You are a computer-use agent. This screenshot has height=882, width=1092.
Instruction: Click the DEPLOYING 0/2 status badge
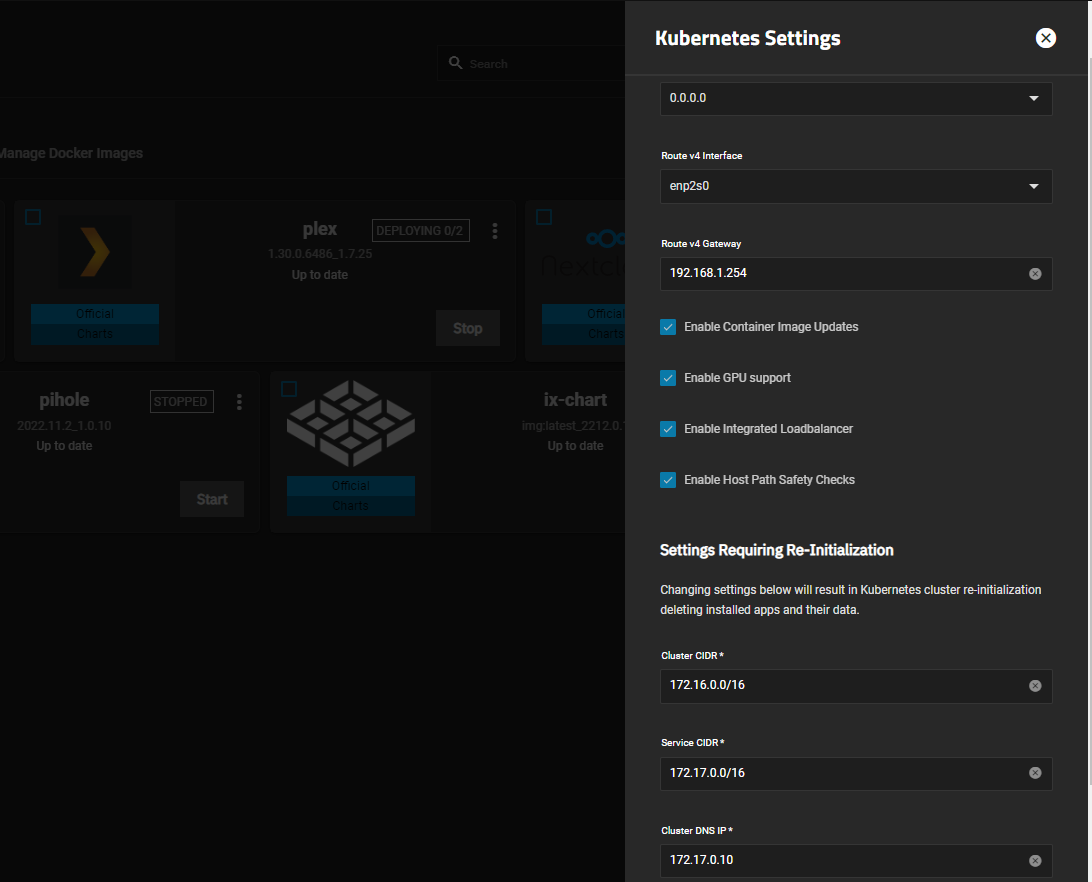coord(420,231)
